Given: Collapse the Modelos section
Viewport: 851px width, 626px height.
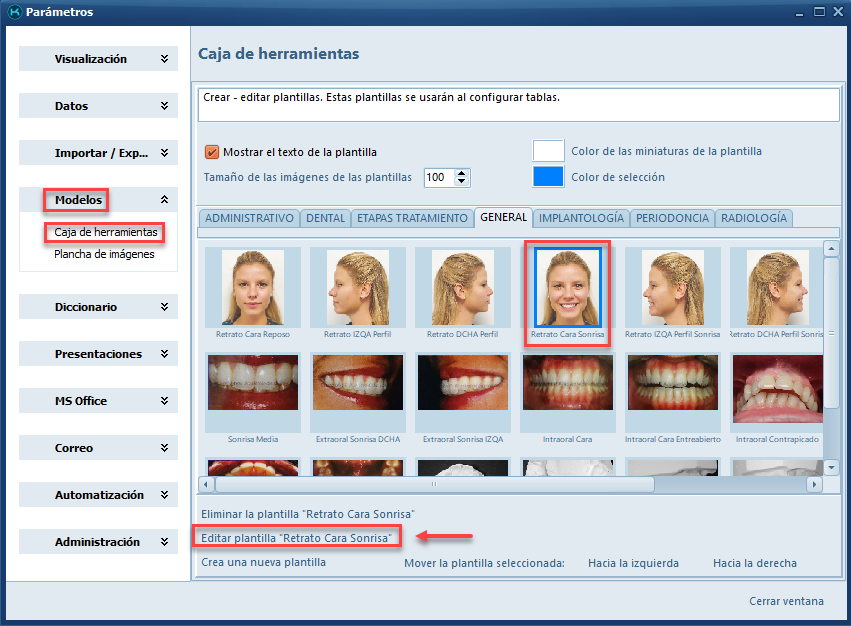Looking at the screenshot, I should [98, 200].
